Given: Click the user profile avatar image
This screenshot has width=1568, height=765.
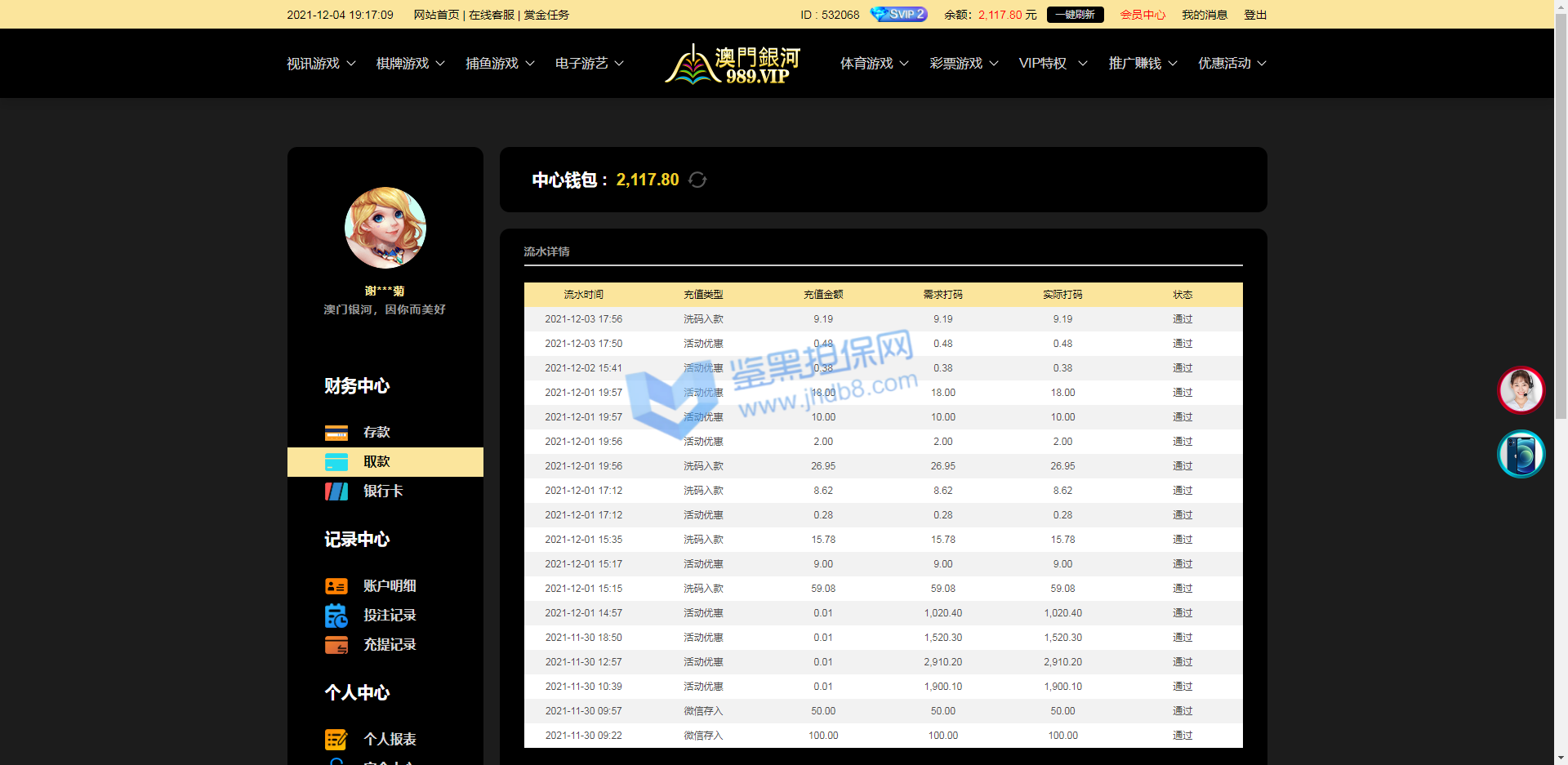Looking at the screenshot, I should [x=385, y=228].
